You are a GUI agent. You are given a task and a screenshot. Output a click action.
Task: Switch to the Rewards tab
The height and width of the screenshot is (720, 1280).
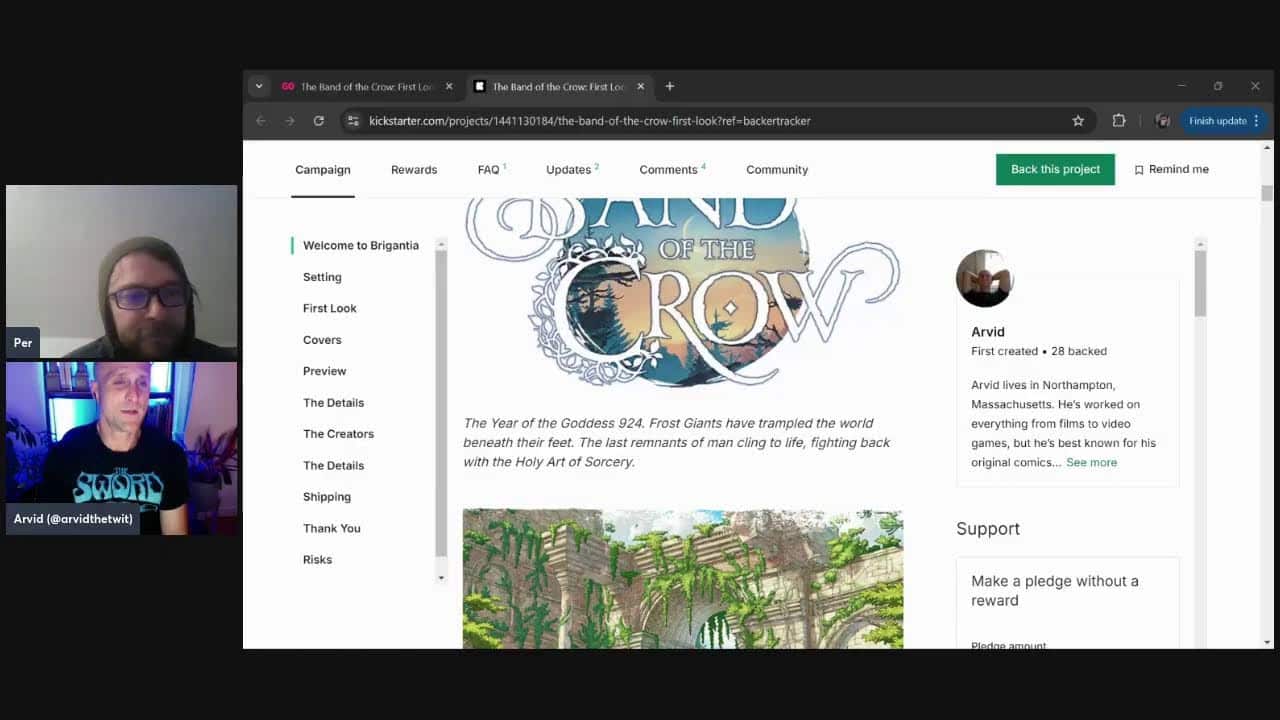coord(414,170)
